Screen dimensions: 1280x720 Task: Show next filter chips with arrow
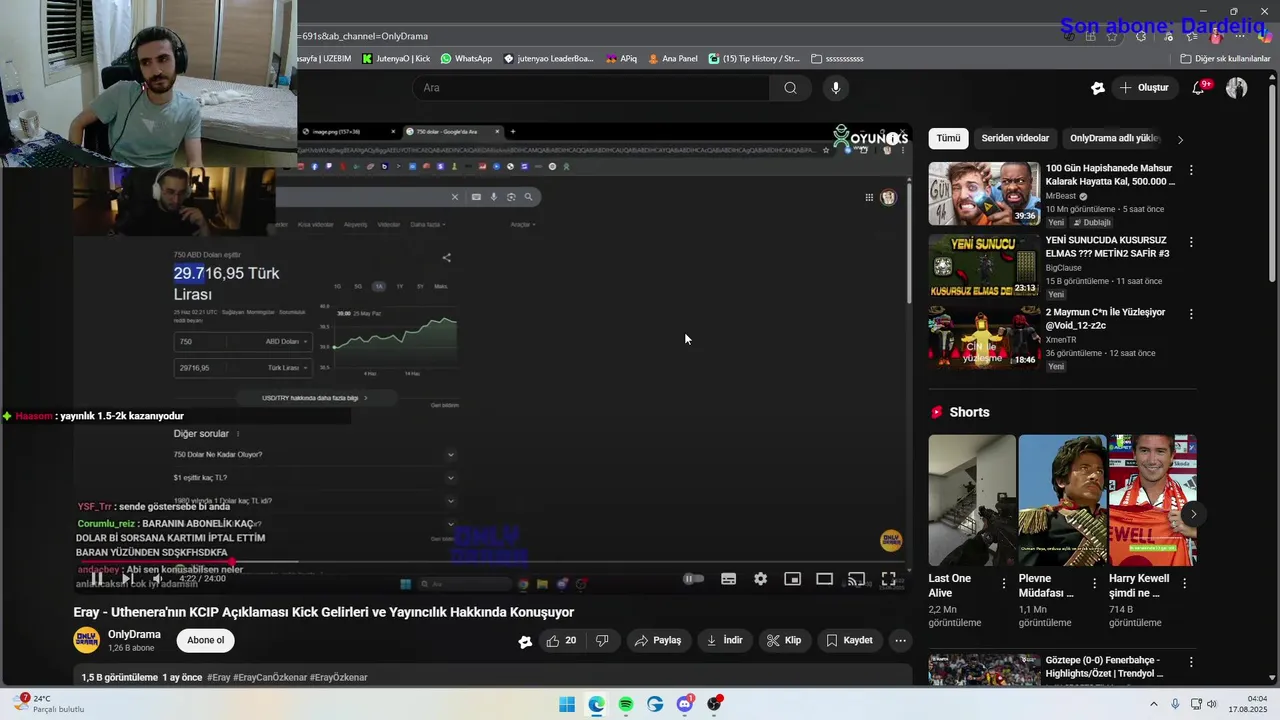[x=1180, y=139]
